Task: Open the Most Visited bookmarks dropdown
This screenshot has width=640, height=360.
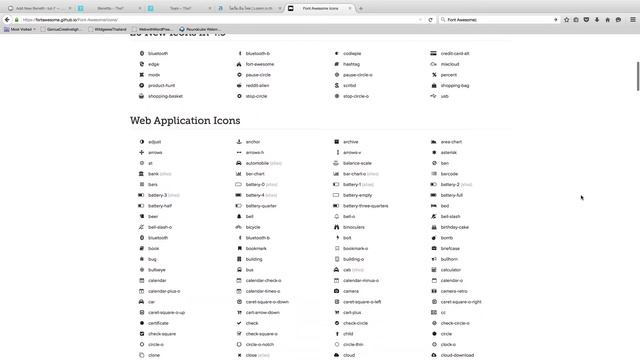Action: coord(20,29)
